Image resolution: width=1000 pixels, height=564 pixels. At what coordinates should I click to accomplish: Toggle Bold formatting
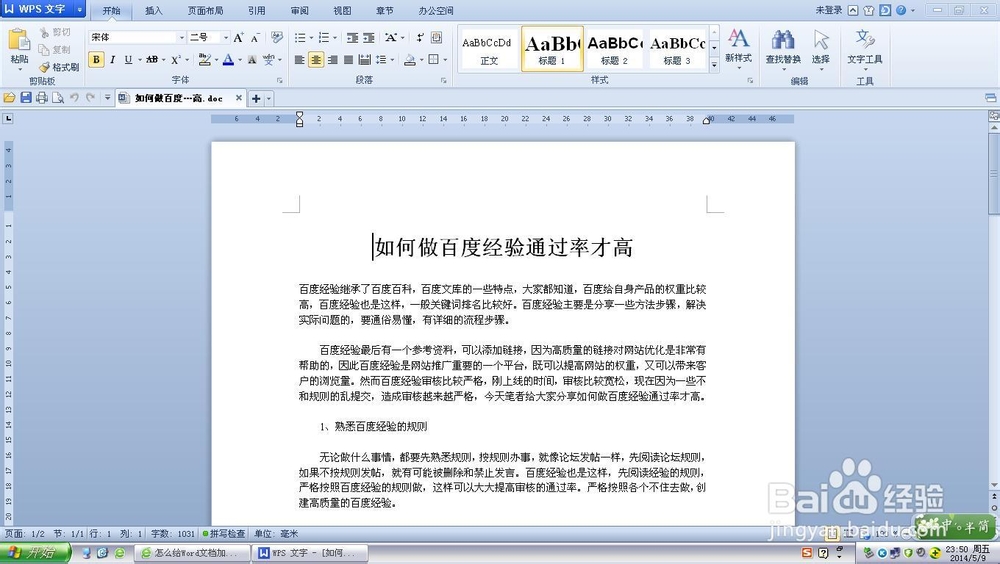click(x=96, y=60)
